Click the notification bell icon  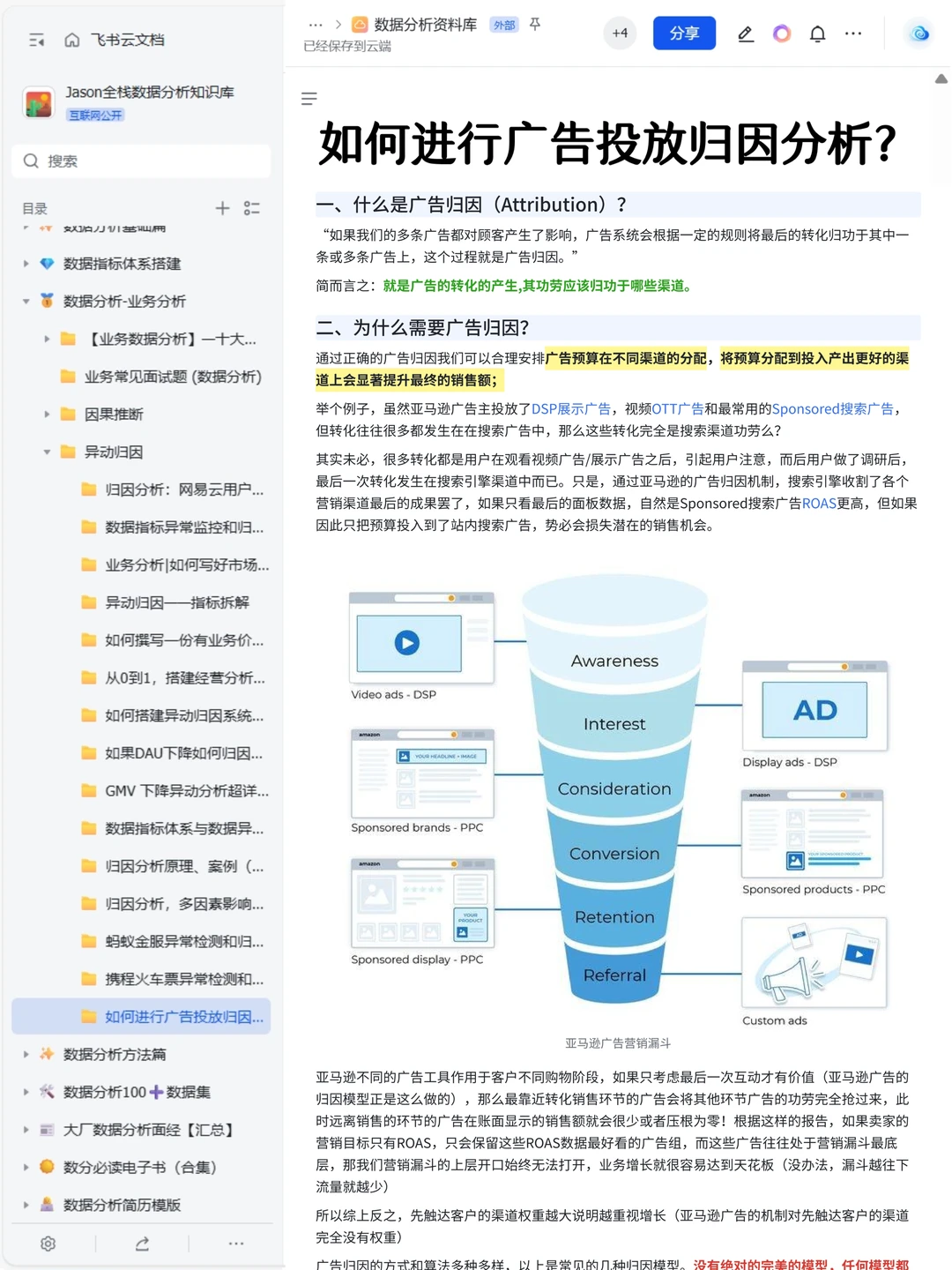(x=817, y=34)
